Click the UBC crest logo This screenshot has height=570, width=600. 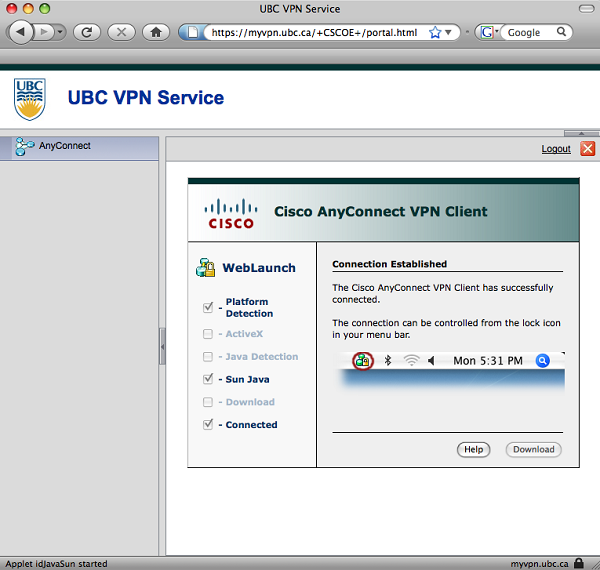coord(29,99)
